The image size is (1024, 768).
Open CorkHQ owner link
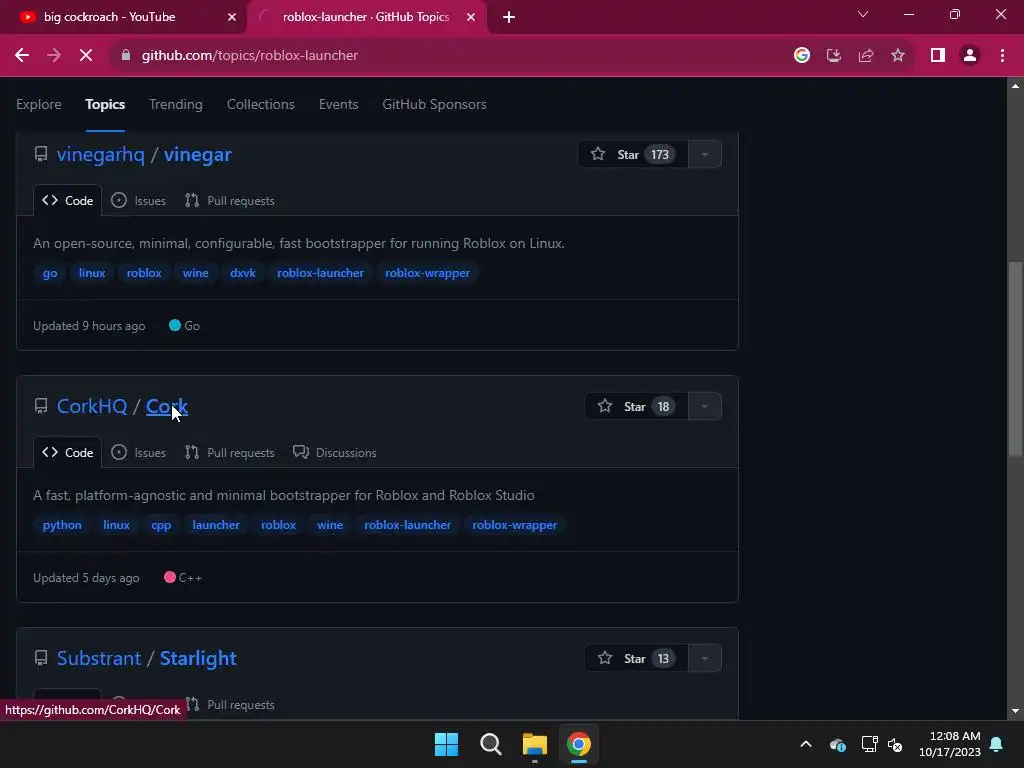92,407
